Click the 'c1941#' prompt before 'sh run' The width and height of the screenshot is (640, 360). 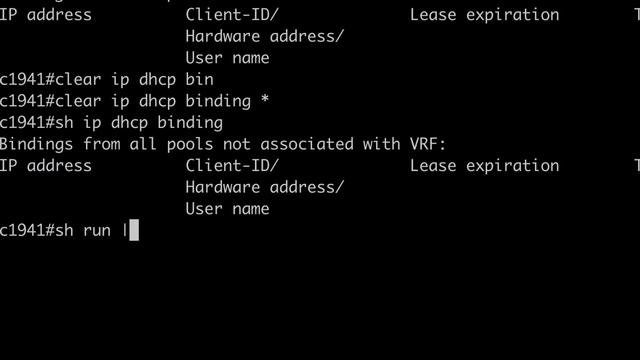pos(27,231)
